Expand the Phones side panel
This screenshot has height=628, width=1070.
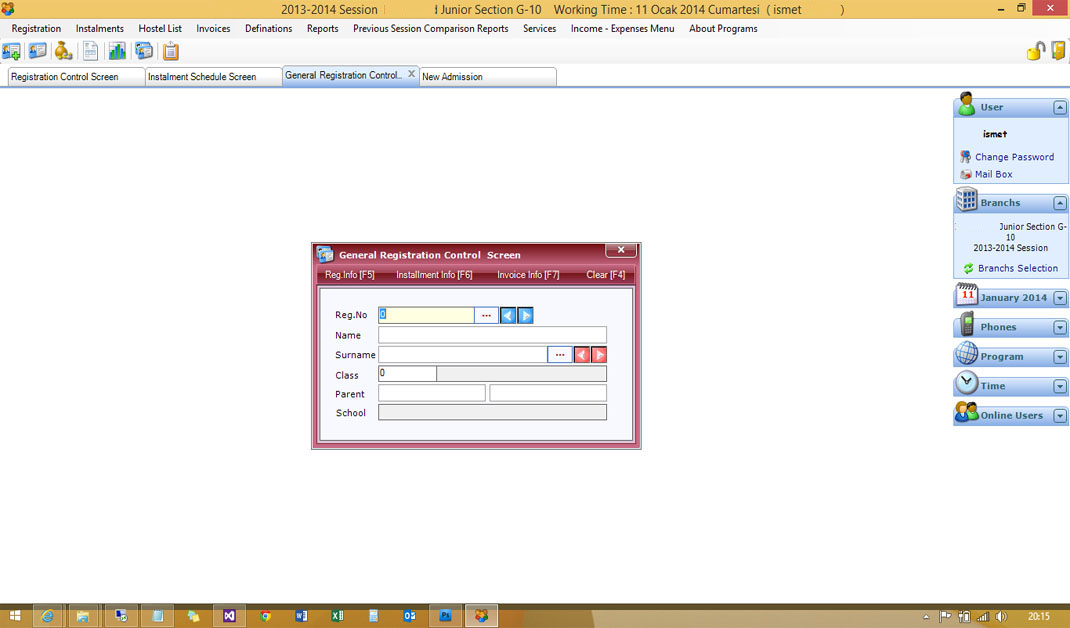pos(1060,328)
